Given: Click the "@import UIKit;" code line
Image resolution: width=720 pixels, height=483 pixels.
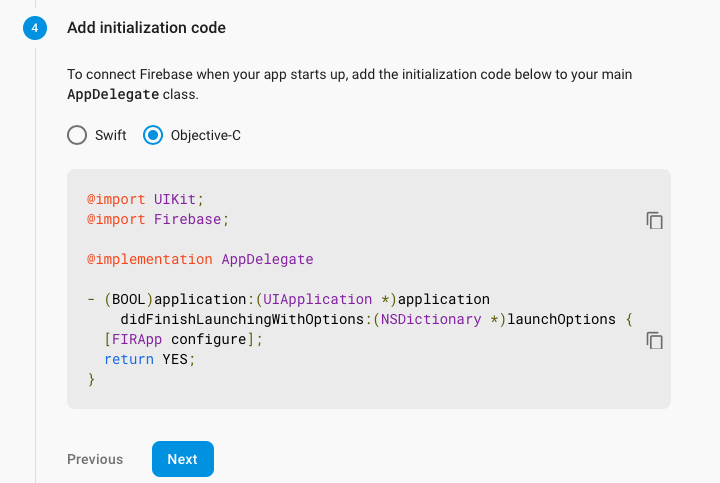Looking at the screenshot, I should (x=145, y=199).
